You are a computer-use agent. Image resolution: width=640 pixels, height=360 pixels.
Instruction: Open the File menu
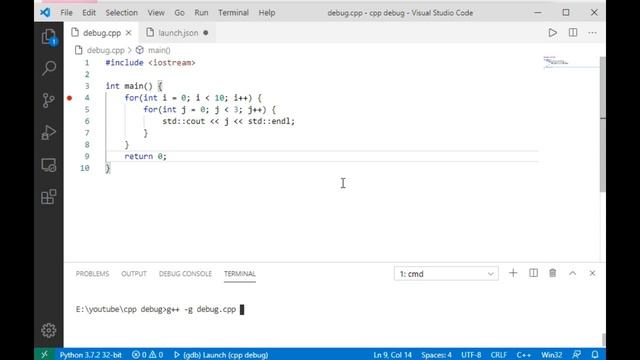pos(67,13)
